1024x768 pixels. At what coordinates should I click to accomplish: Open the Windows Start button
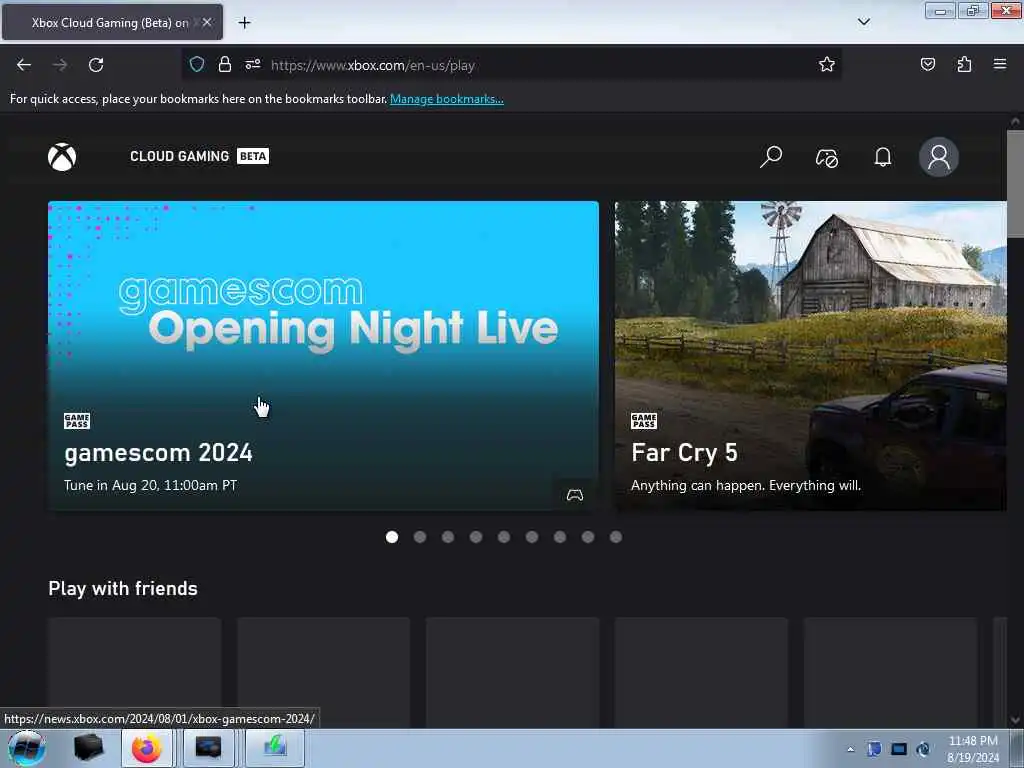[x=27, y=748]
